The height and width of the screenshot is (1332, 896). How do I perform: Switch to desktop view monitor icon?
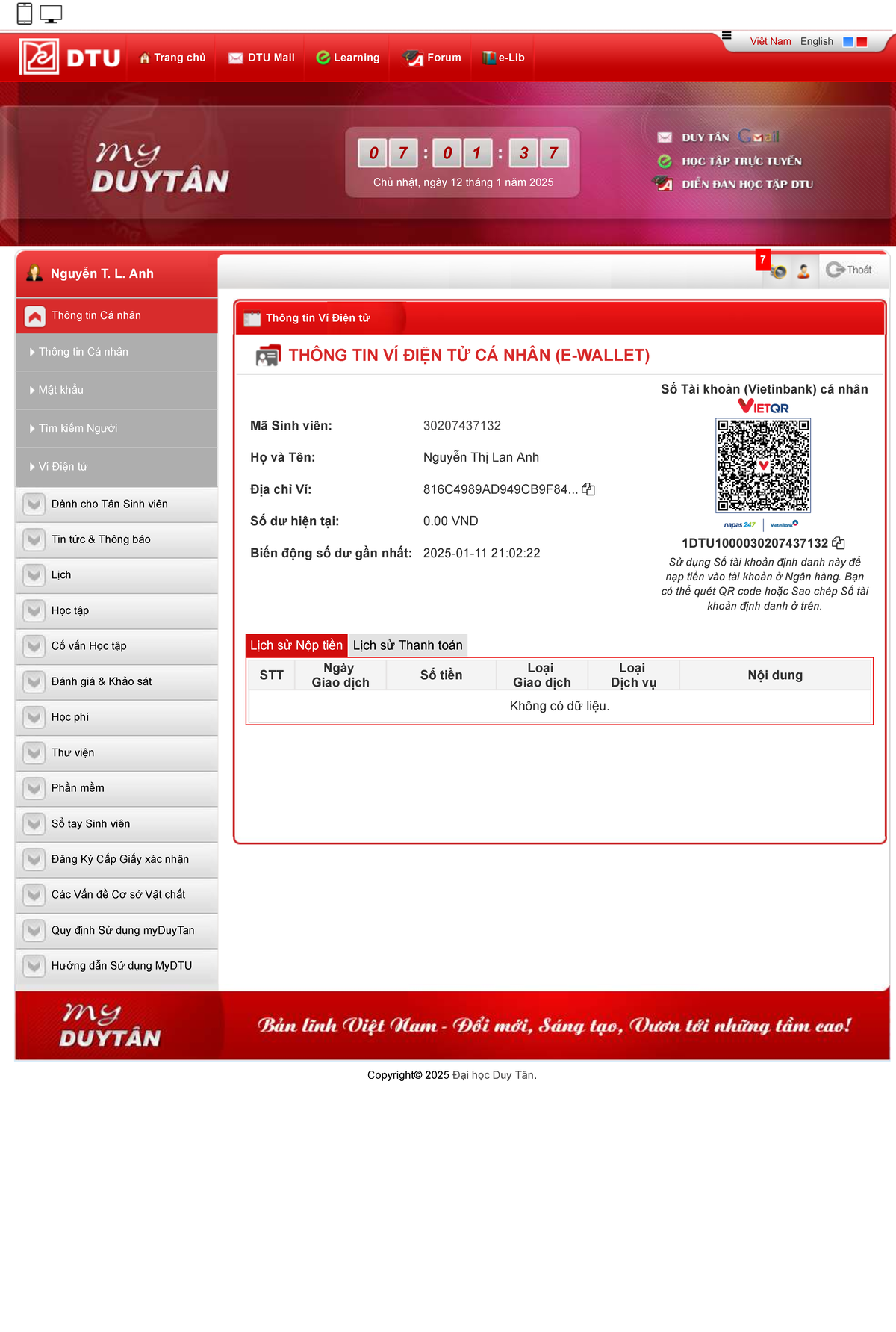(x=51, y=13)
